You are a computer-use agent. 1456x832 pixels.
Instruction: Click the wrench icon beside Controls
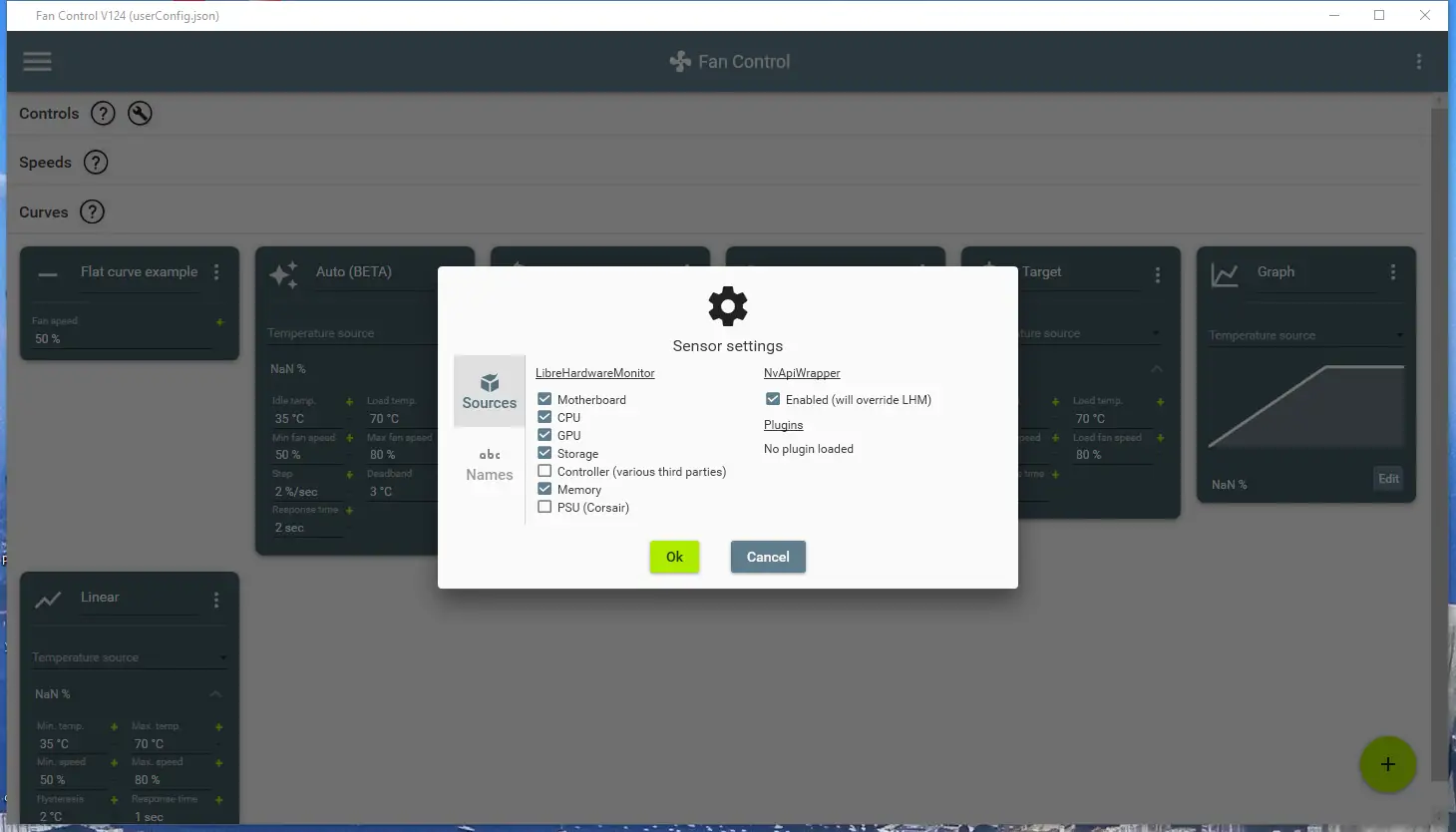(140, 114)
